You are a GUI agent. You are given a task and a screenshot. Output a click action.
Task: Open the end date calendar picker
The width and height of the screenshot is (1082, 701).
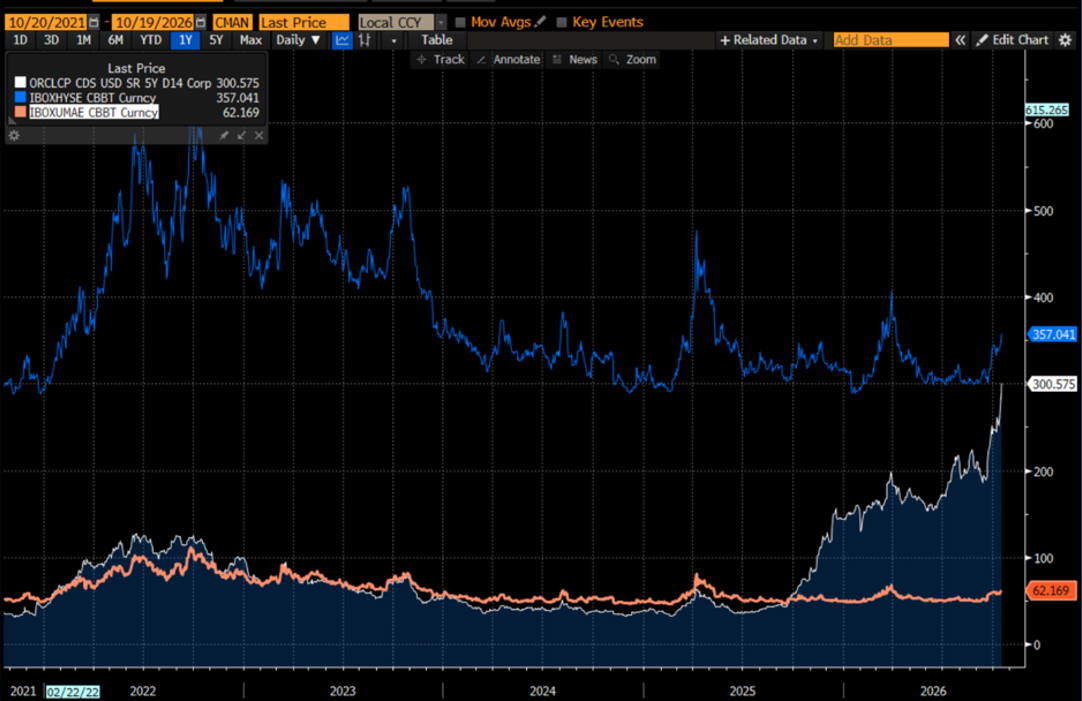click(200, 22)
